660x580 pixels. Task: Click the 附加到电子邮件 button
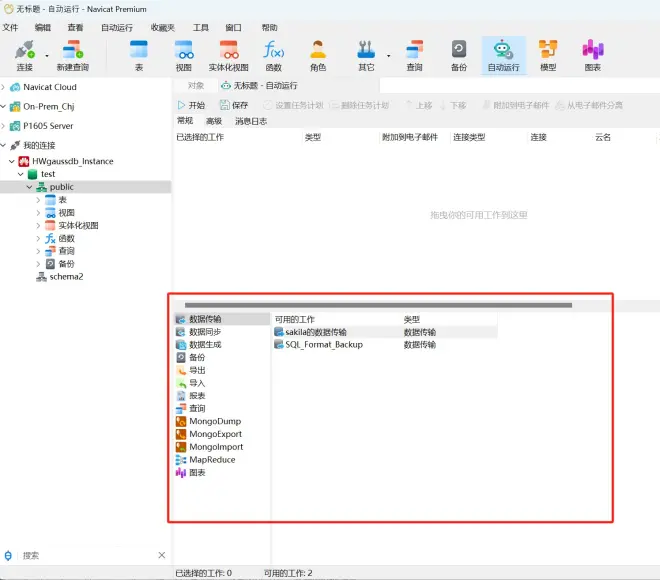click(516, 105)
